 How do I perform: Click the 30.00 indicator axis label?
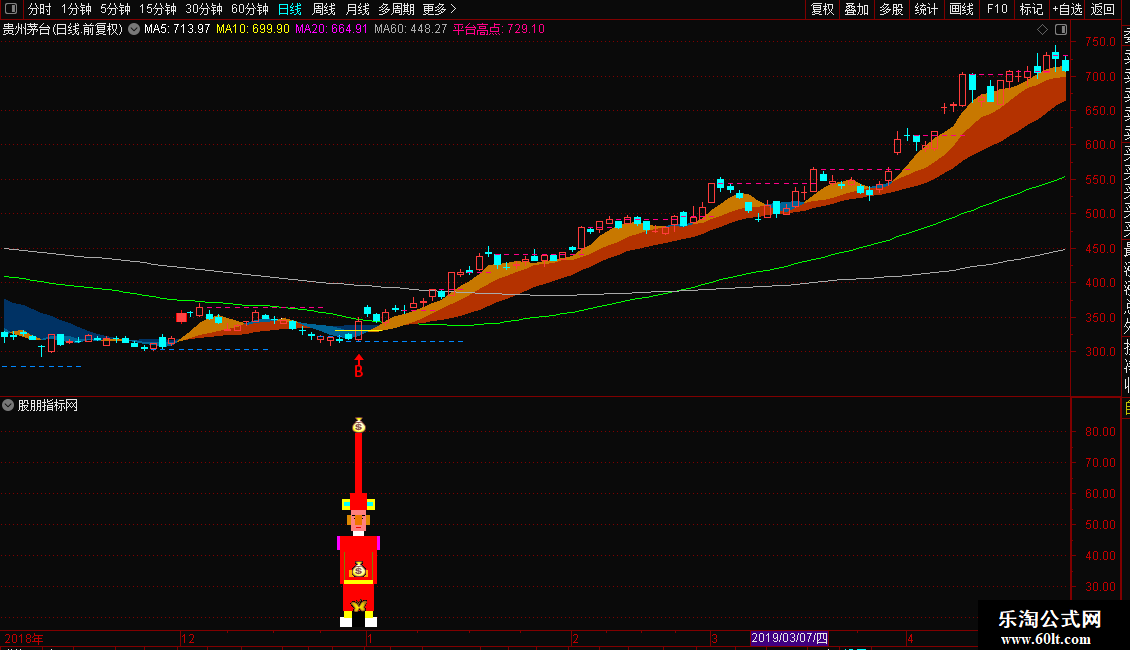click(x=1100, y=587)
